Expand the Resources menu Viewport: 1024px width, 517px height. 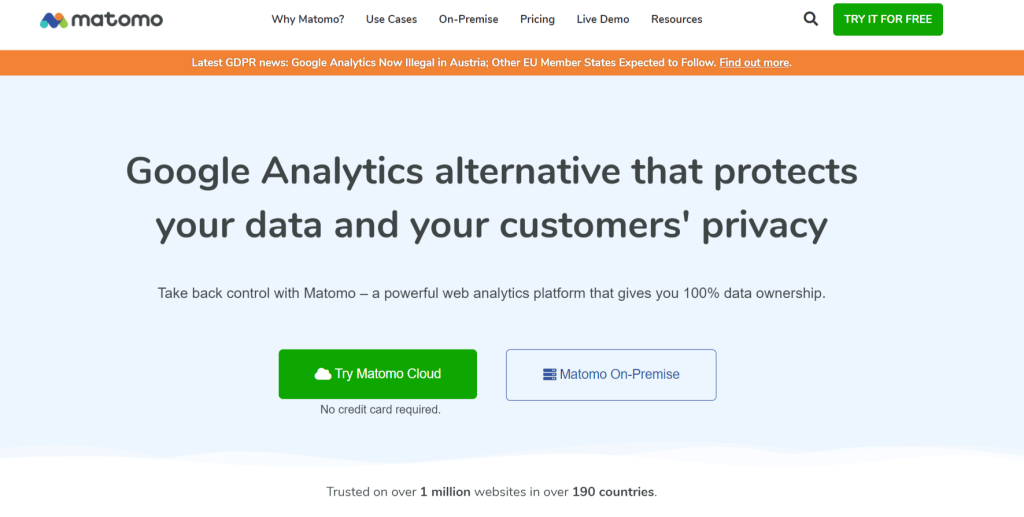point(676,19)
